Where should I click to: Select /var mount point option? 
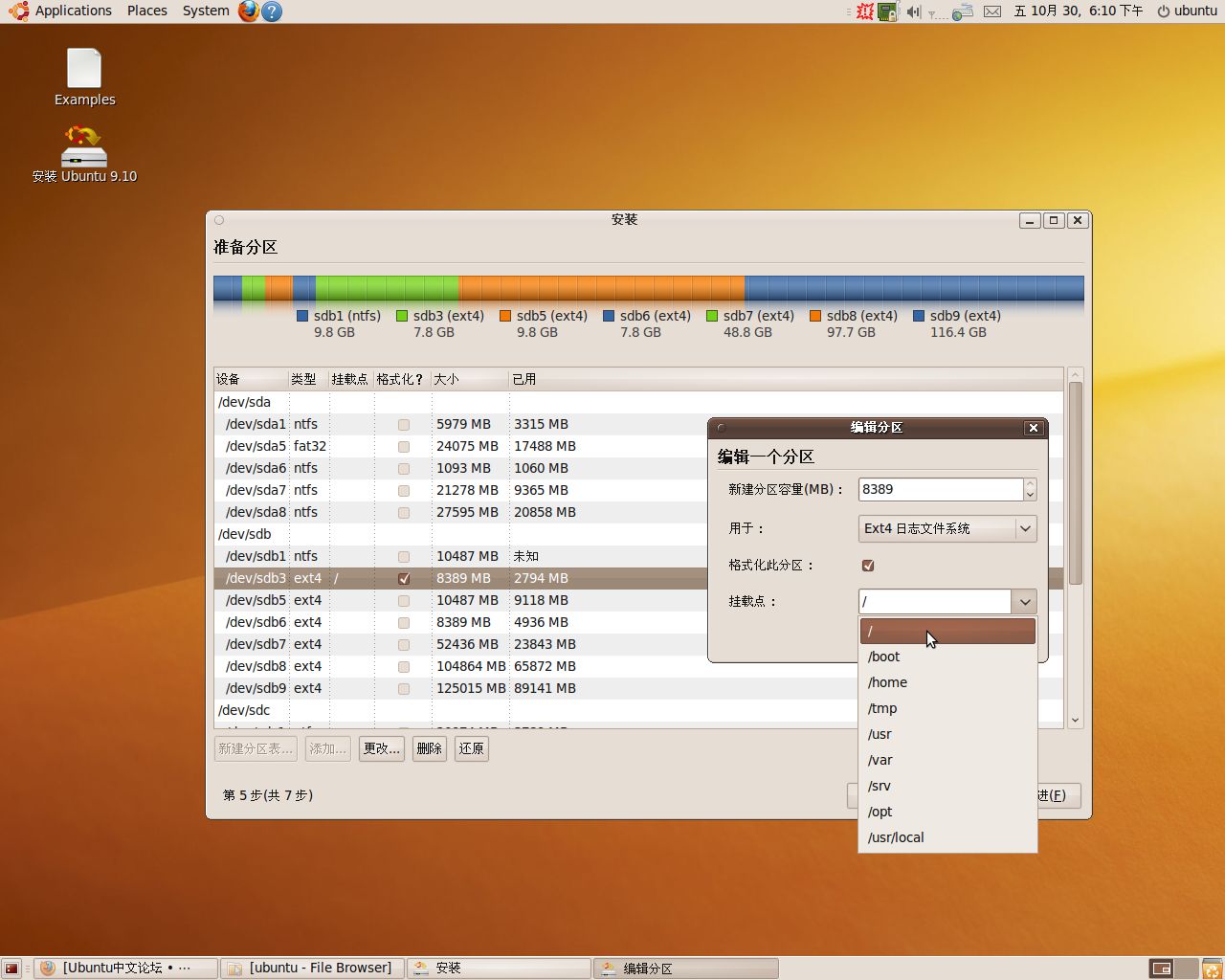click(x=947, y=760)
